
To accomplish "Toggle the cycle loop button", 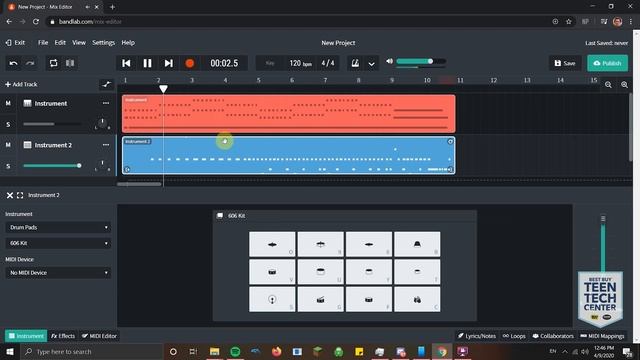I will point(53,63).
